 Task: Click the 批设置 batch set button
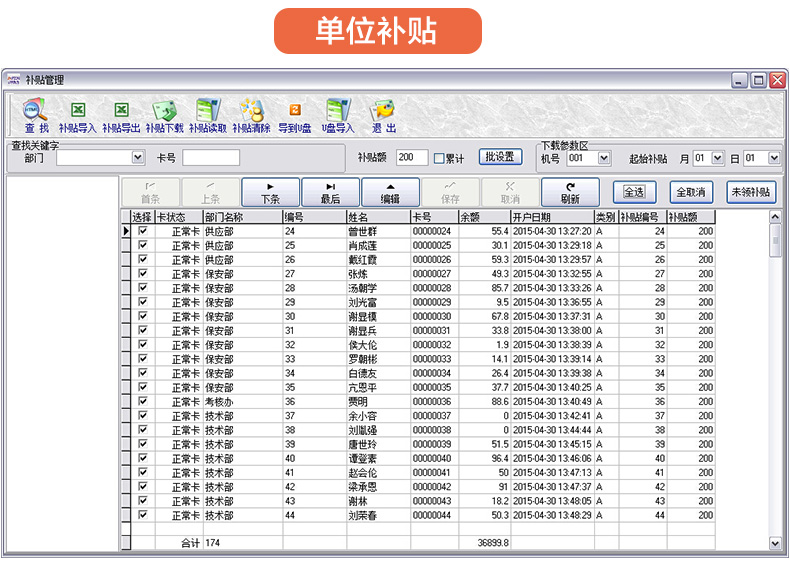click(x=500, y=157)
